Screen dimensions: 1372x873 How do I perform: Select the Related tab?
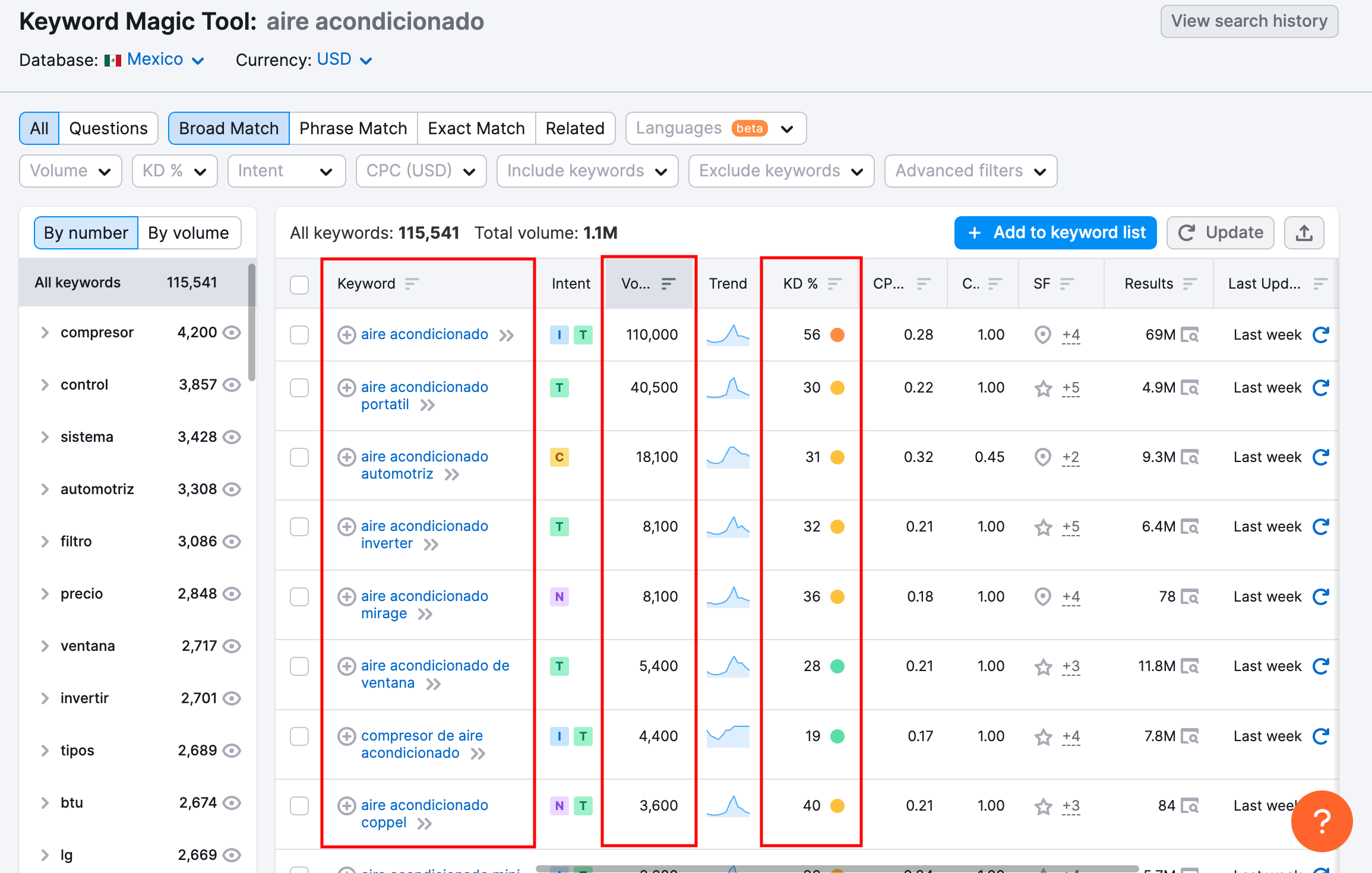click(x=575, y=128)
